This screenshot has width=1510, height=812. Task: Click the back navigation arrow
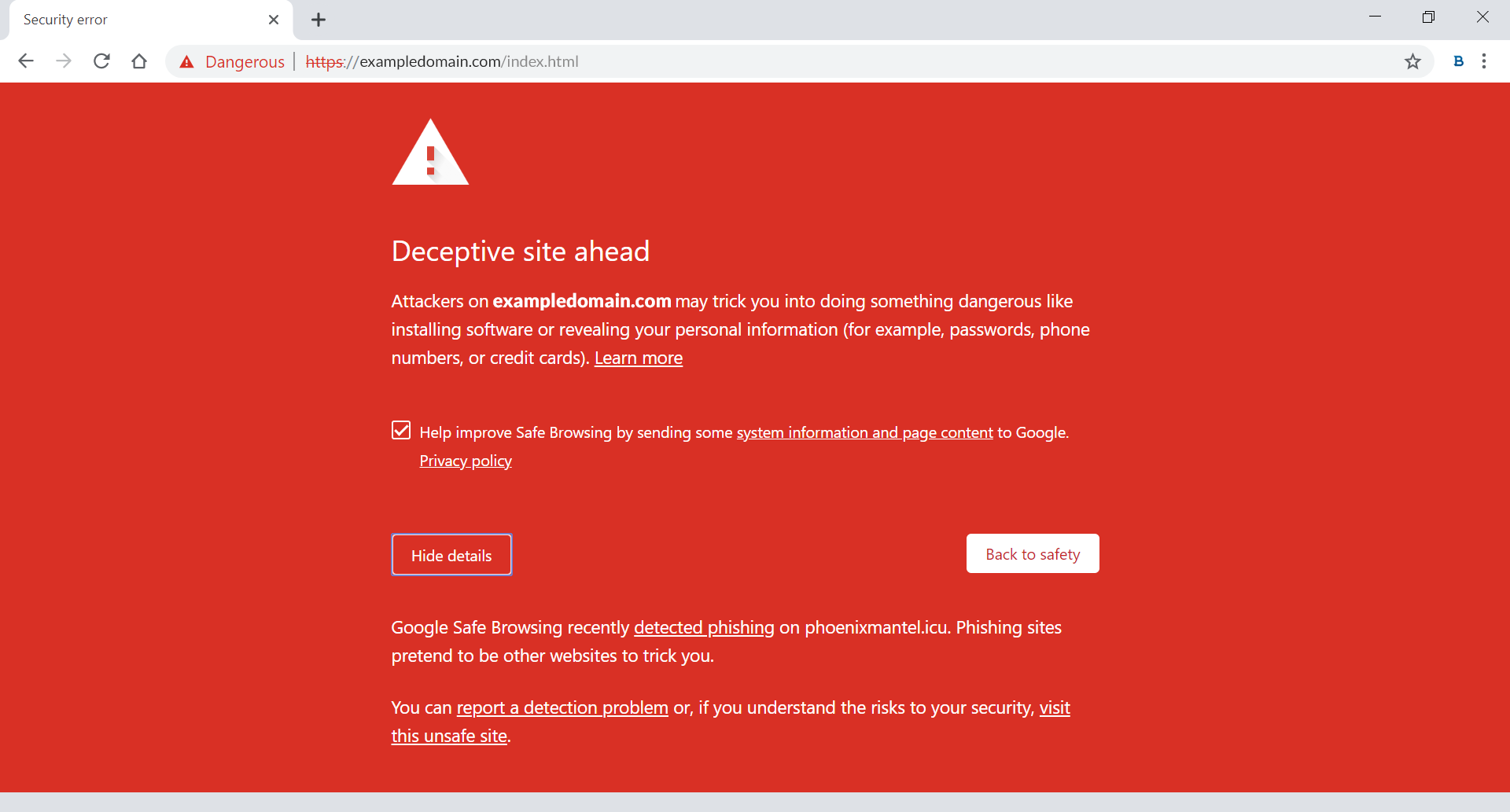click(26, 61)
